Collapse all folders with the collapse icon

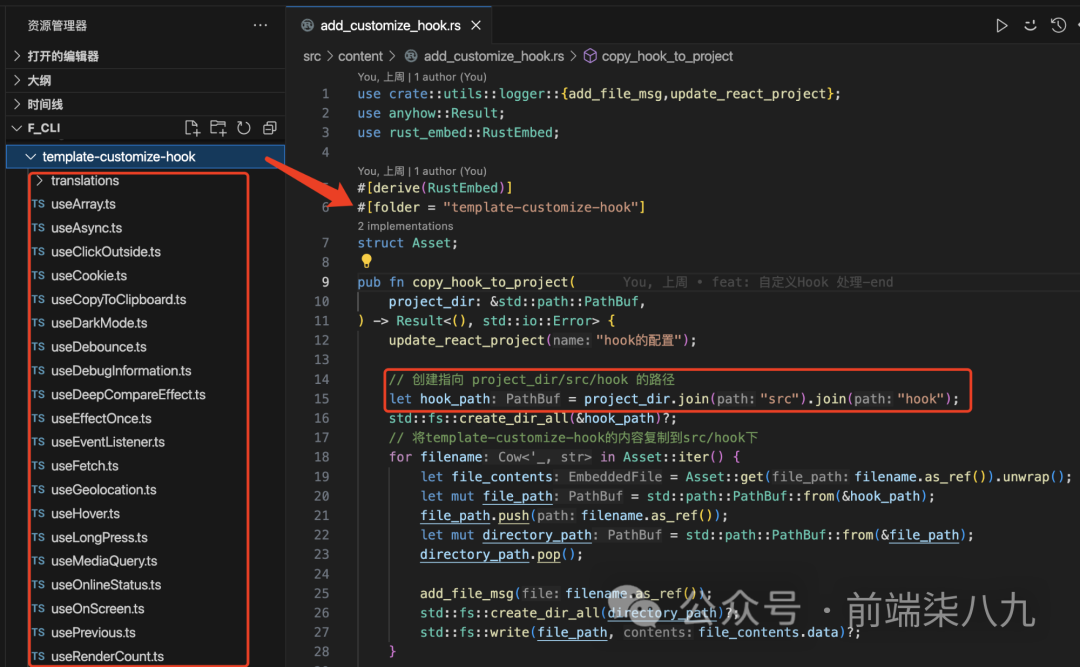point(269,128)
